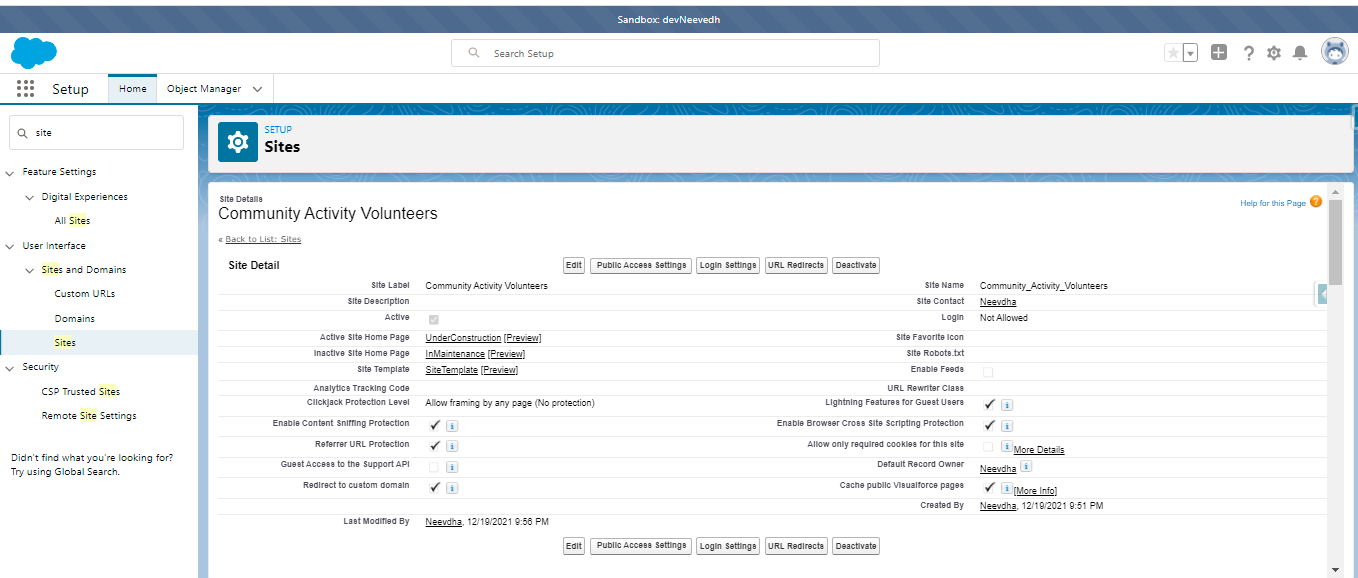Open the App Launcher grid icon

25,88
